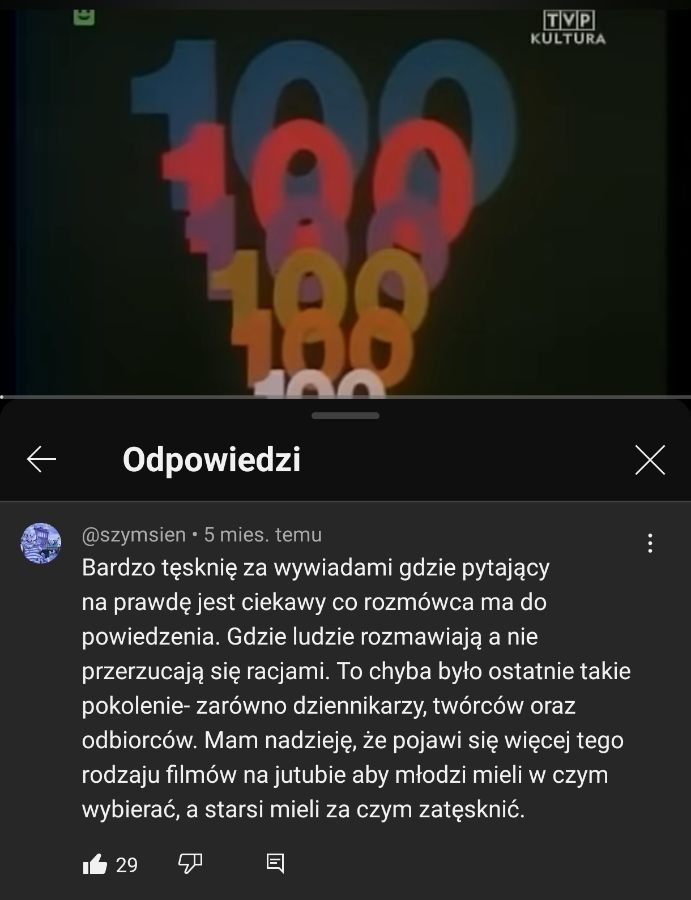Viewport: 691px width, 900px height.
Task: Click the video progress bar below player
Action: pos(346,396)
